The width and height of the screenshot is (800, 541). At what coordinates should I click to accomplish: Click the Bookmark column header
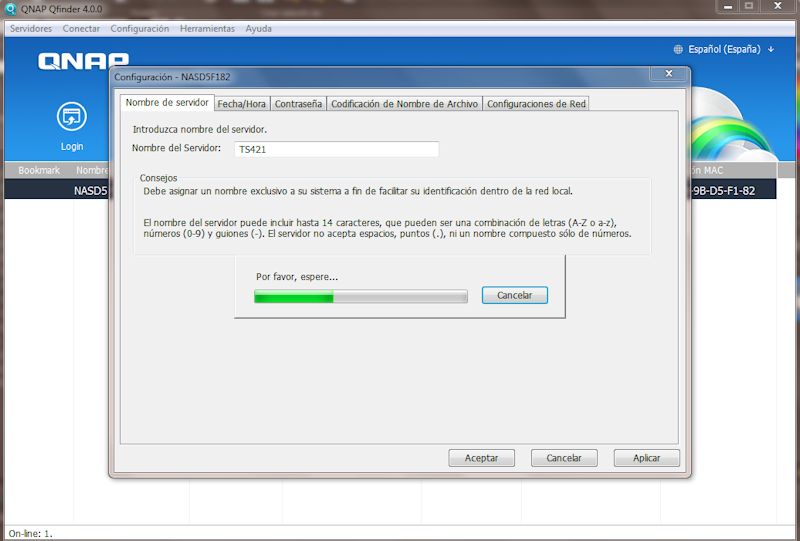point(39,170)
